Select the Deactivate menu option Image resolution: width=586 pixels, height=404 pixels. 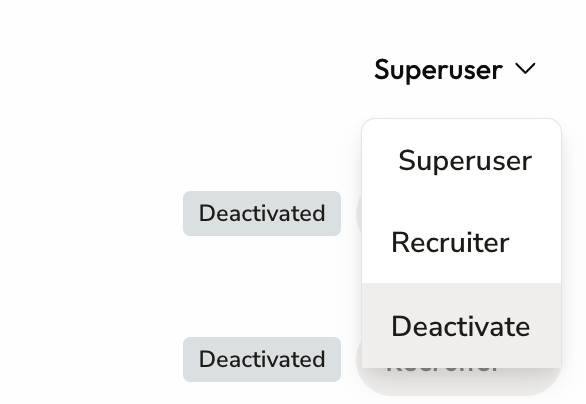click(x=462, y=326)
